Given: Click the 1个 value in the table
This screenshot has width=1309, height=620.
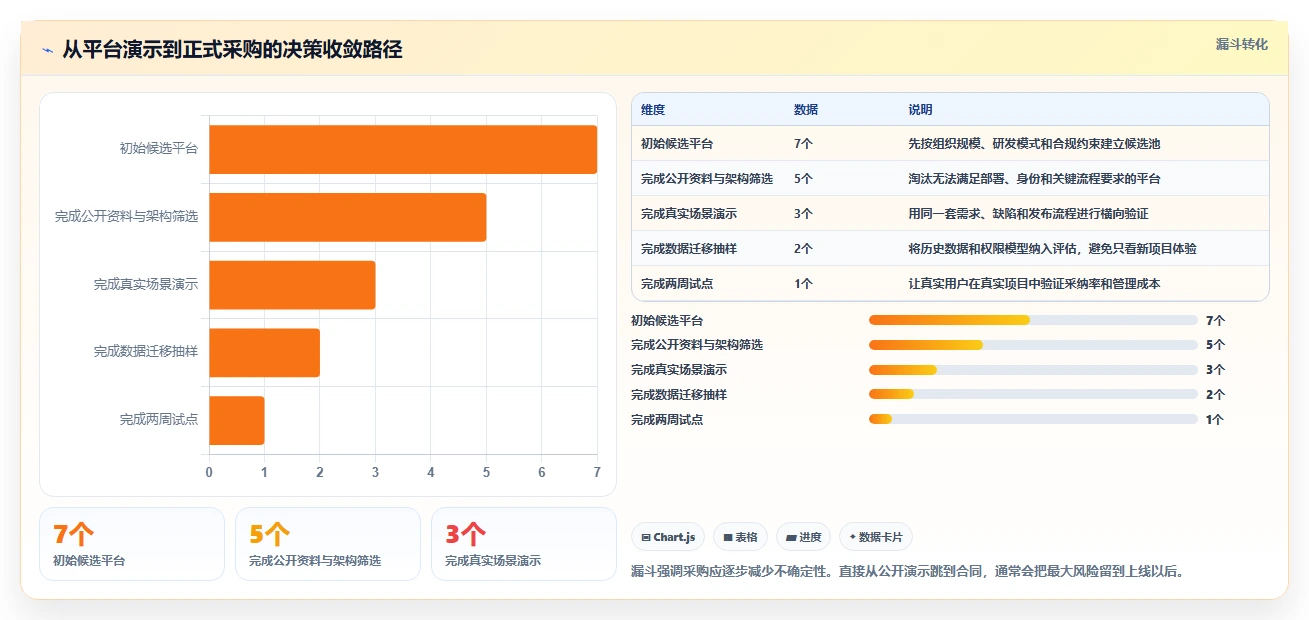Looking at the screenshot, I should [x=803, y=284].
